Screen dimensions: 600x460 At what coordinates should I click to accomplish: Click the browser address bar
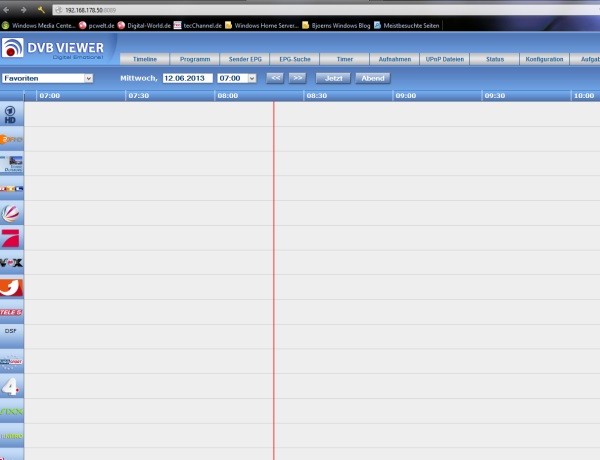click(x=325, y=10)
